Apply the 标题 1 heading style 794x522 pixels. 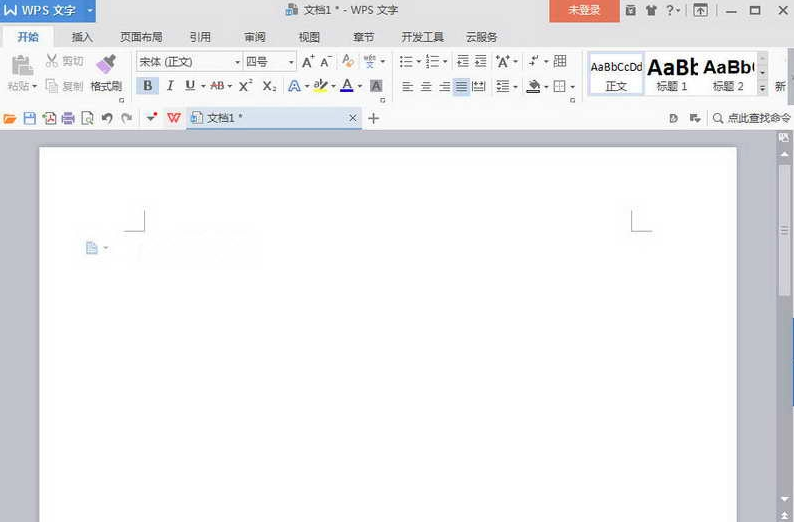click(672, 73)
